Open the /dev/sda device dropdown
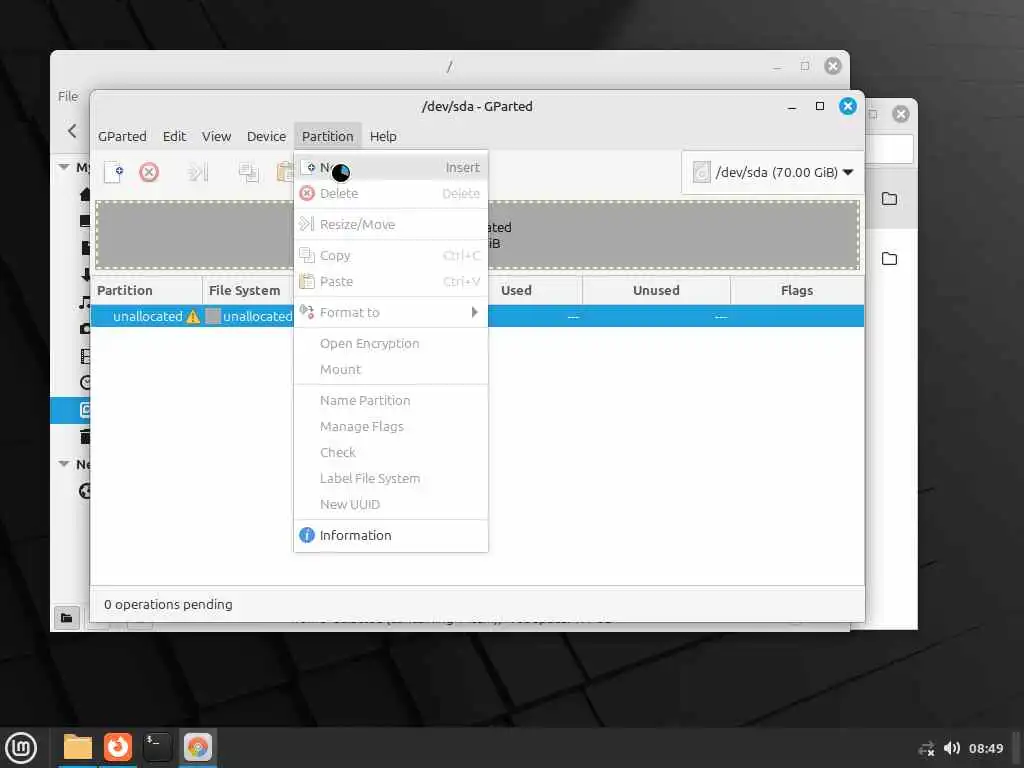The height and width of the screenshot is (768, 1024). 773,172
